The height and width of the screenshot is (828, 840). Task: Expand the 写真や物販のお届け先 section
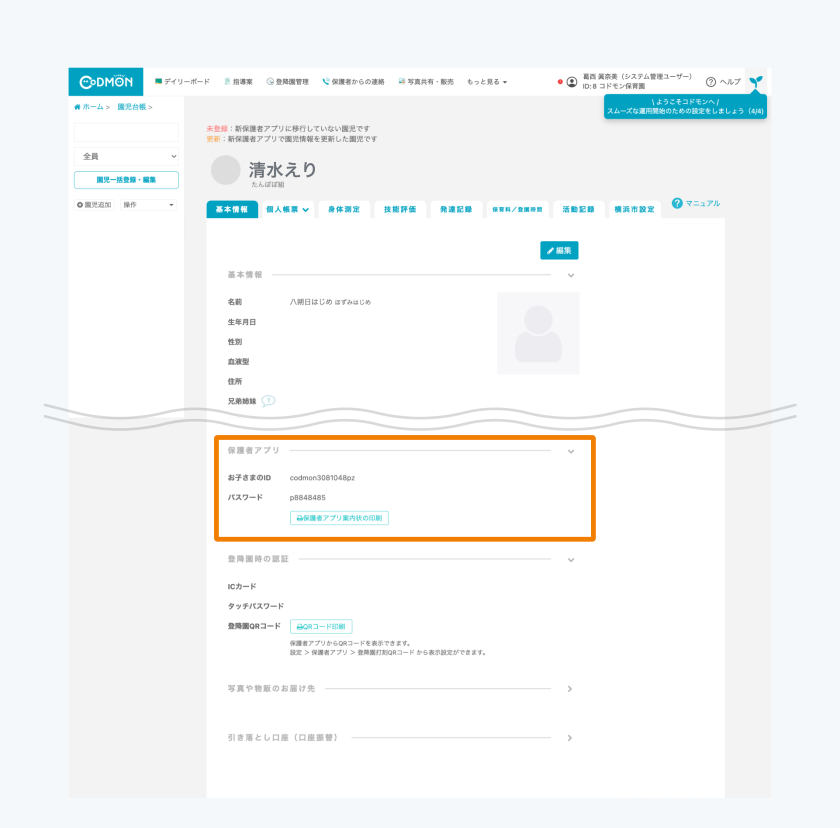(570, 689)
